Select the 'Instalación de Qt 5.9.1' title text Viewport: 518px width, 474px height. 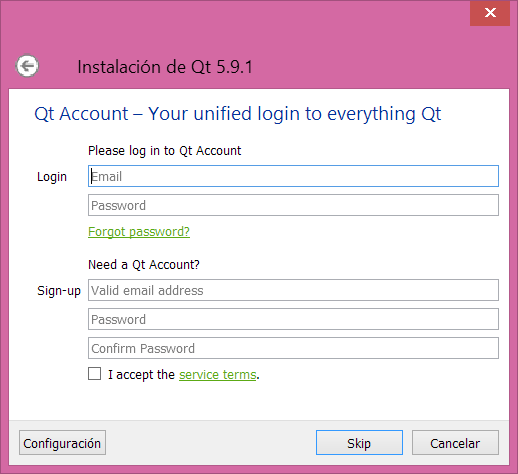[165, 67]
